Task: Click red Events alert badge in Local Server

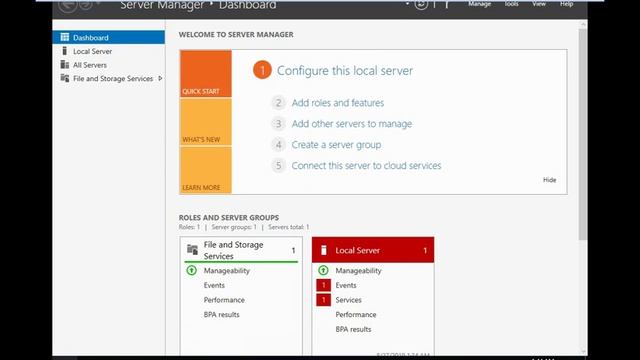Action: (x=324, y=285)
